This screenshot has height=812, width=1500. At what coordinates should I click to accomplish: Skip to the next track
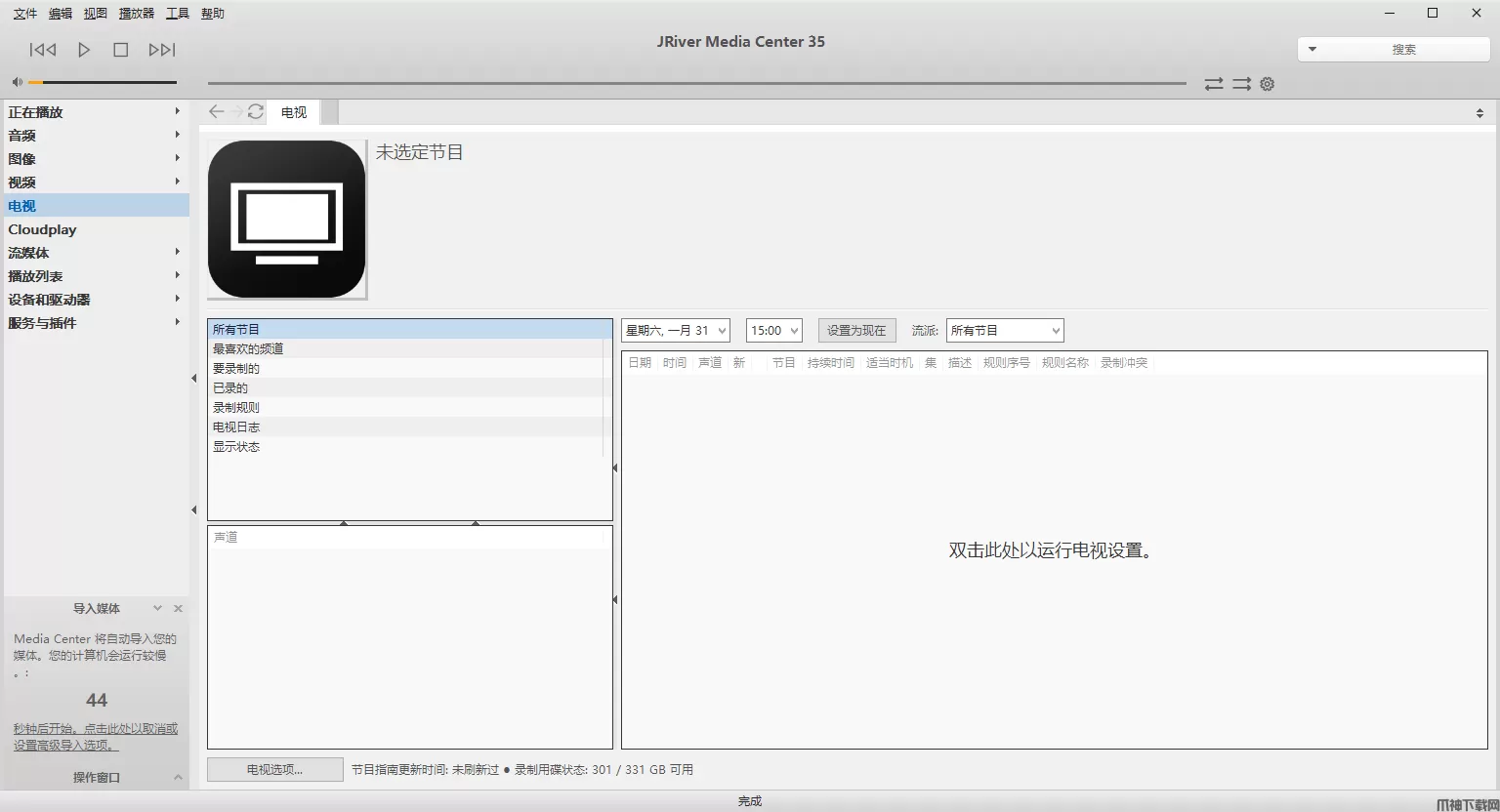tap(162, 50)
